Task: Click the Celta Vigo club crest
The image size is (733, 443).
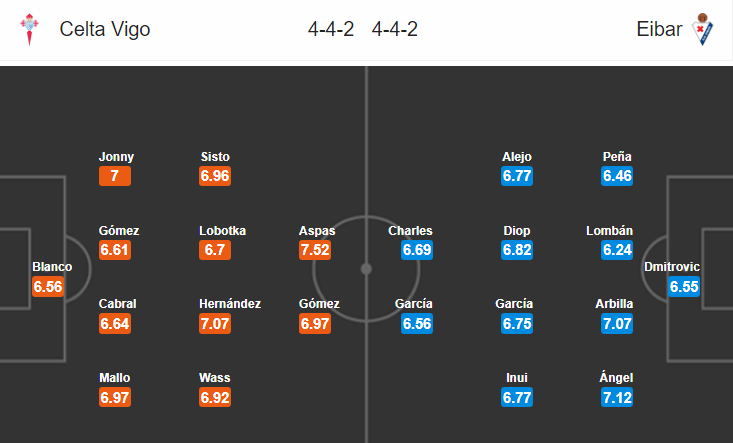Action: click(x=29, y=29)
